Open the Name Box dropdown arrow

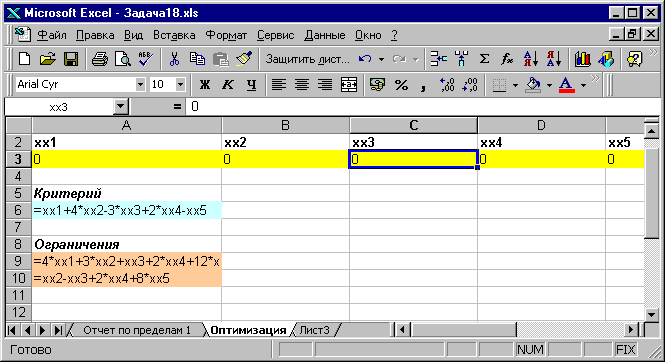point(121,107)
